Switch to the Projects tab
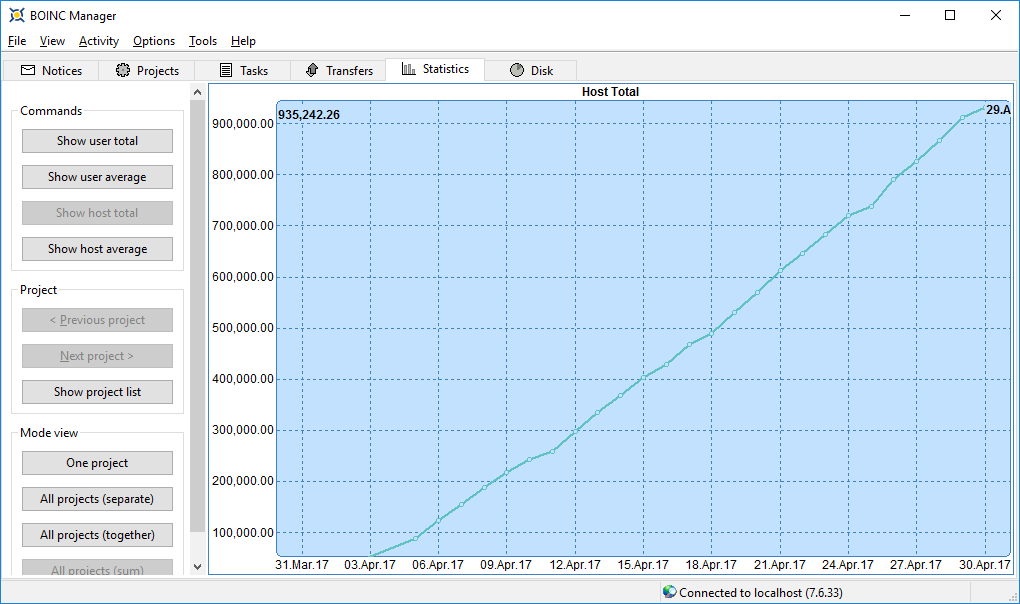This screenshot has width=1020, height=604. tap(147, 70)
